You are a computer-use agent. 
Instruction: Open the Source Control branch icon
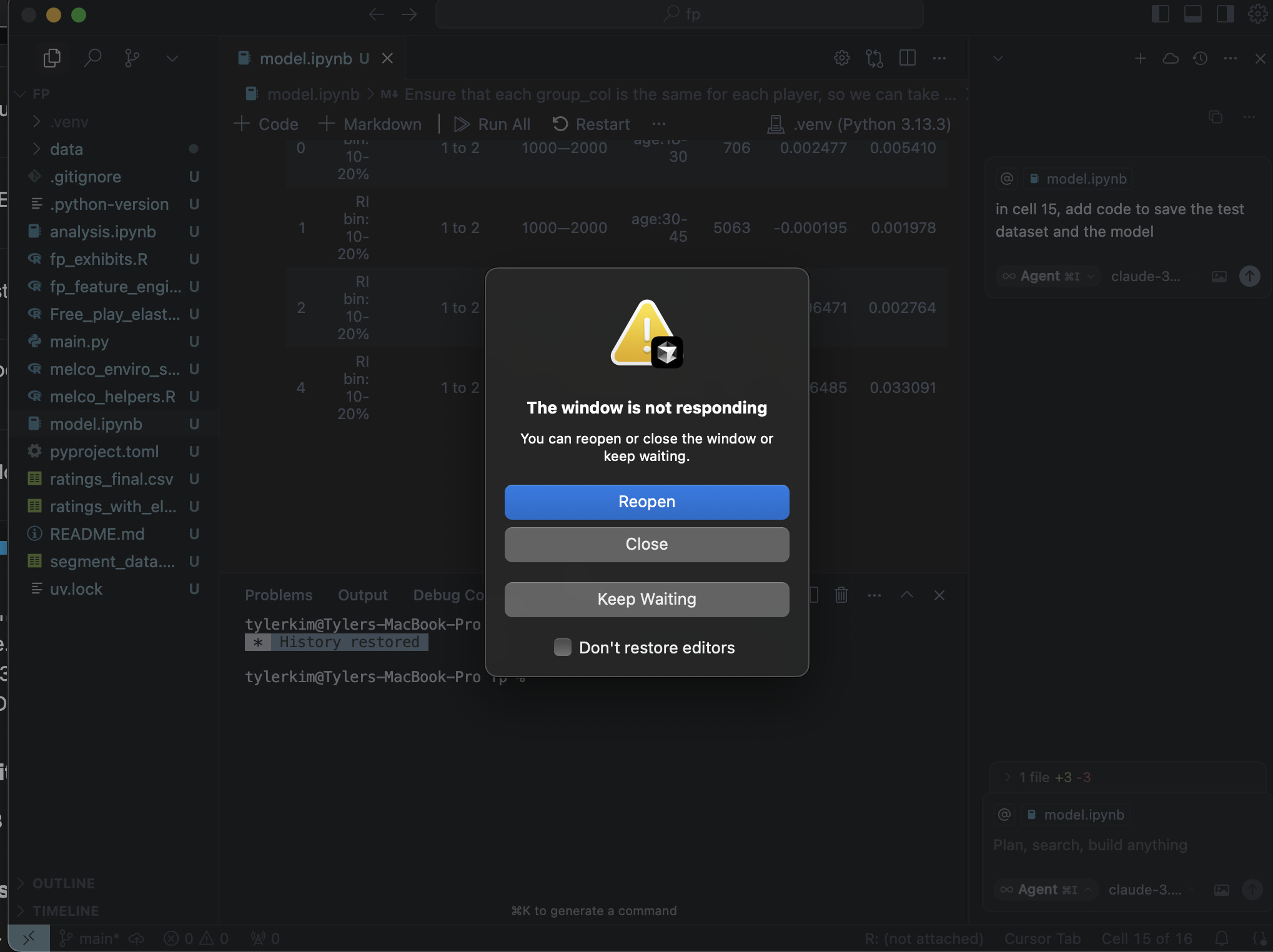click(132, 58)
